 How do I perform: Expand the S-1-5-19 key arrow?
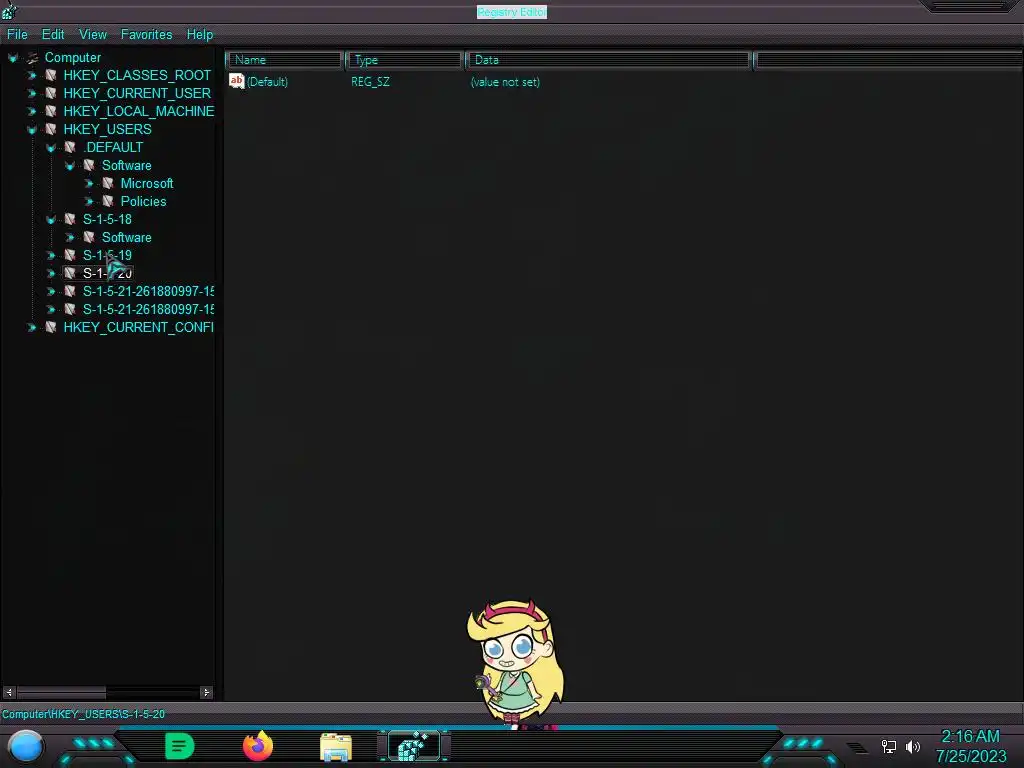50,255
